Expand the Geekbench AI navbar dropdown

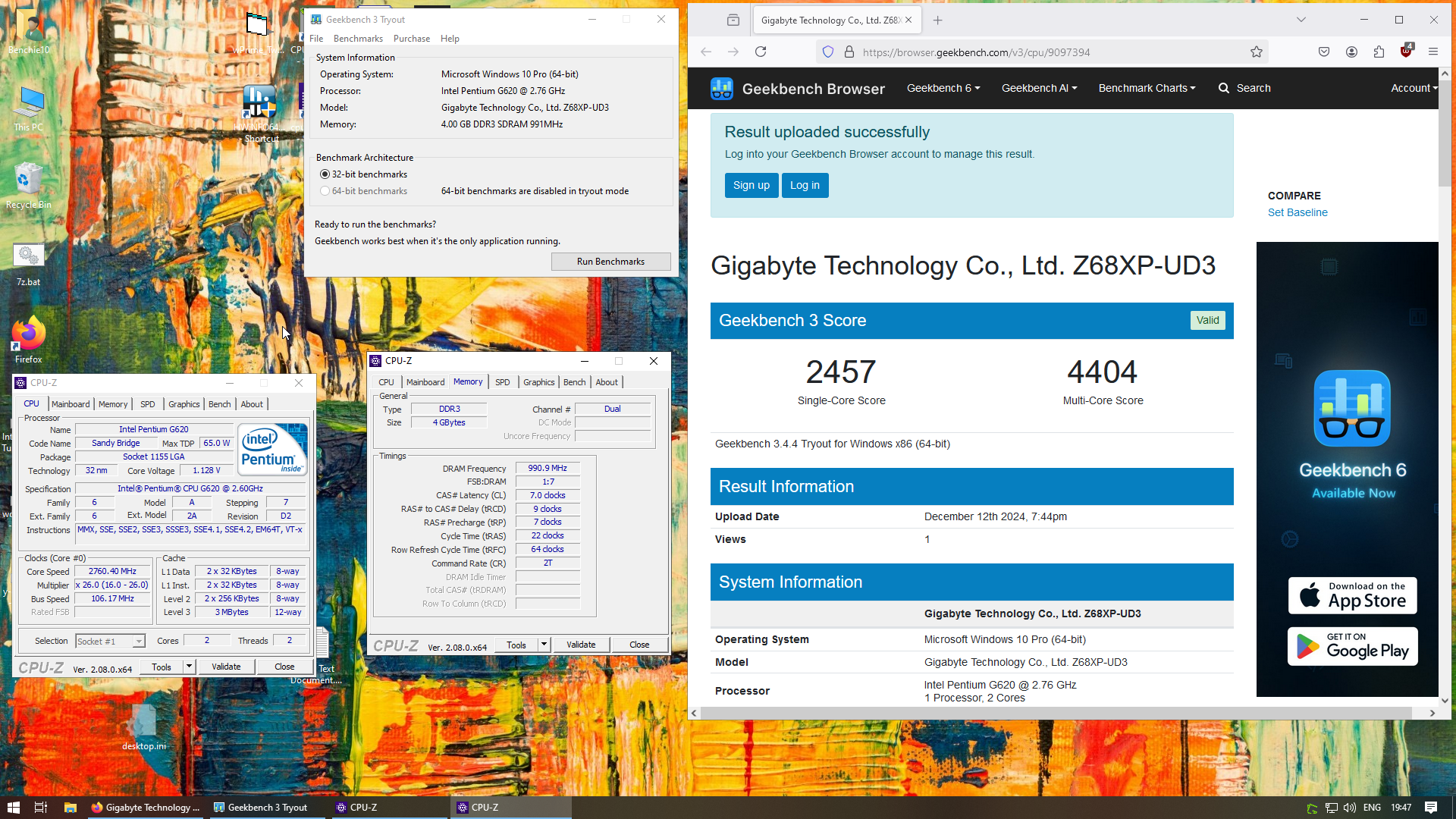point(1039,88)
